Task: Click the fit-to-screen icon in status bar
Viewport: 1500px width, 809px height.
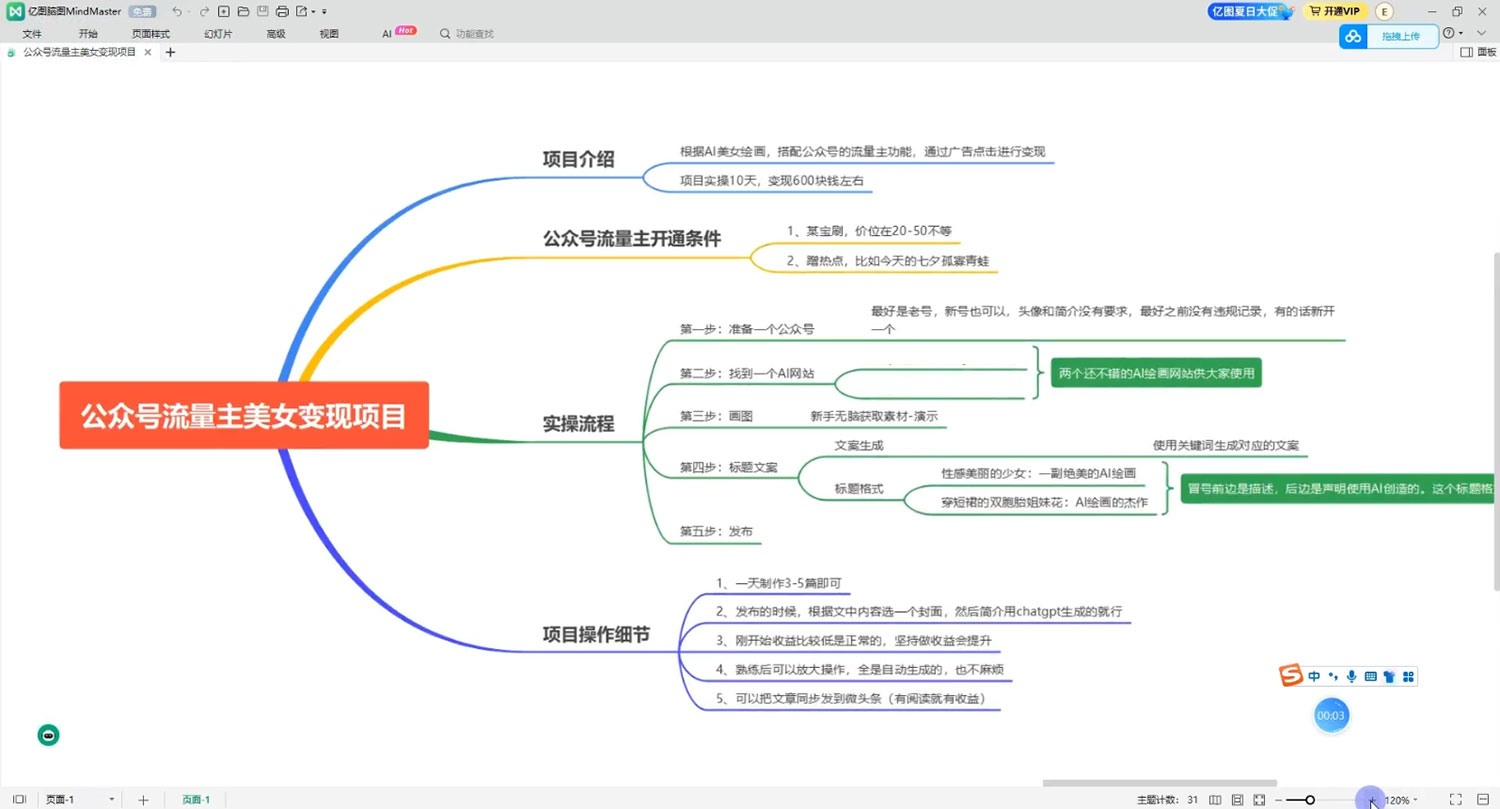Action: [x=1257, y=799]
